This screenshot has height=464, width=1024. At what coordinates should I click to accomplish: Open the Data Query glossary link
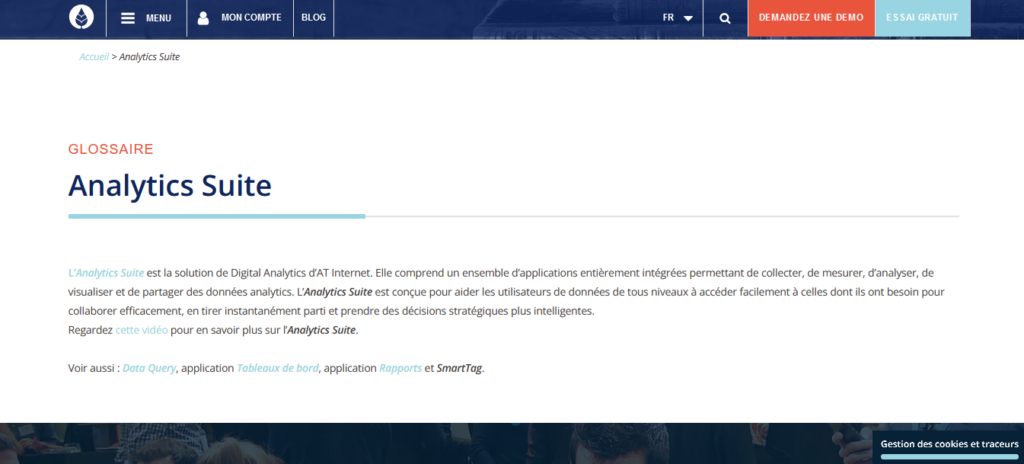(x=150, y=368)
